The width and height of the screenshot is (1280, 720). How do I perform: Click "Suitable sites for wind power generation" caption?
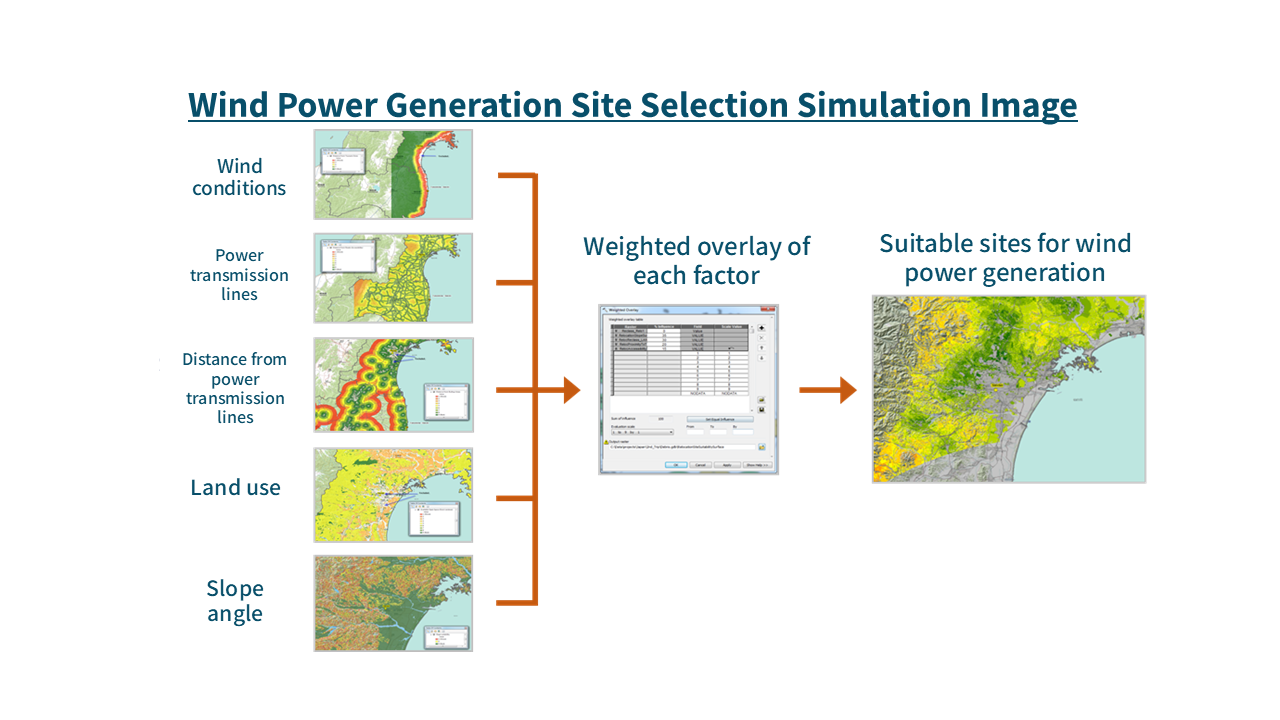pos(1005,258)
